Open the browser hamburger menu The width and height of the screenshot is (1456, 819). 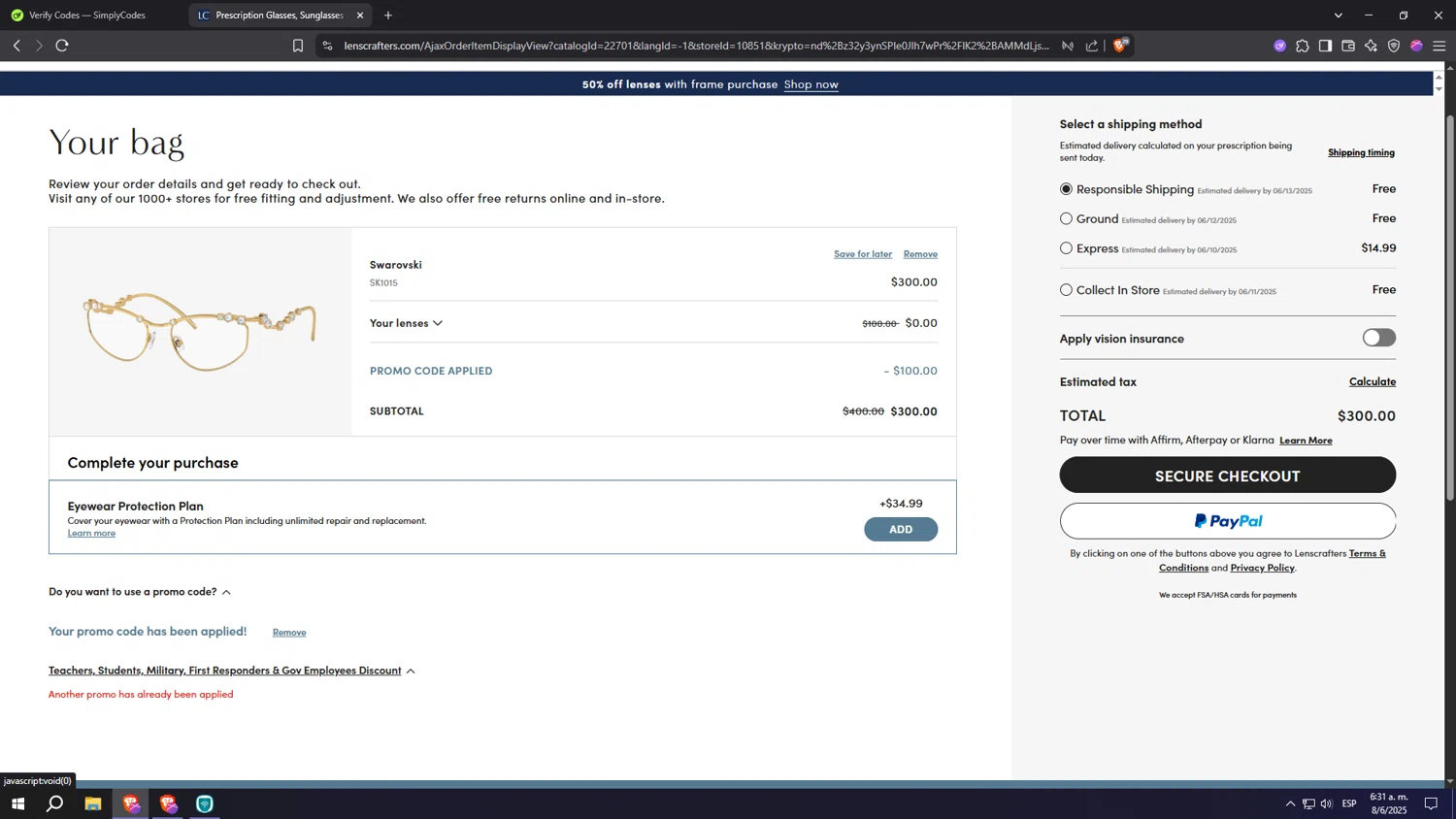point(1439,46)
